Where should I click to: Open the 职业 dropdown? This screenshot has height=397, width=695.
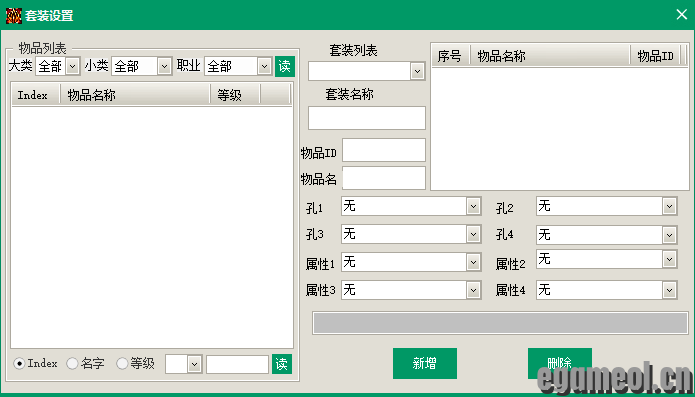pyautogui.click(x=264, y=66)
